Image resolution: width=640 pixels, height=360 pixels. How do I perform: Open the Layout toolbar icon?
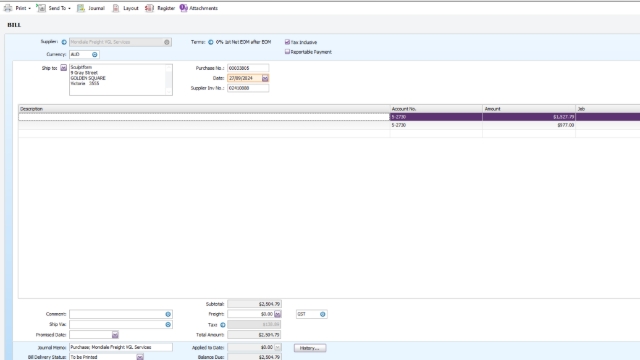pos(116,8)
